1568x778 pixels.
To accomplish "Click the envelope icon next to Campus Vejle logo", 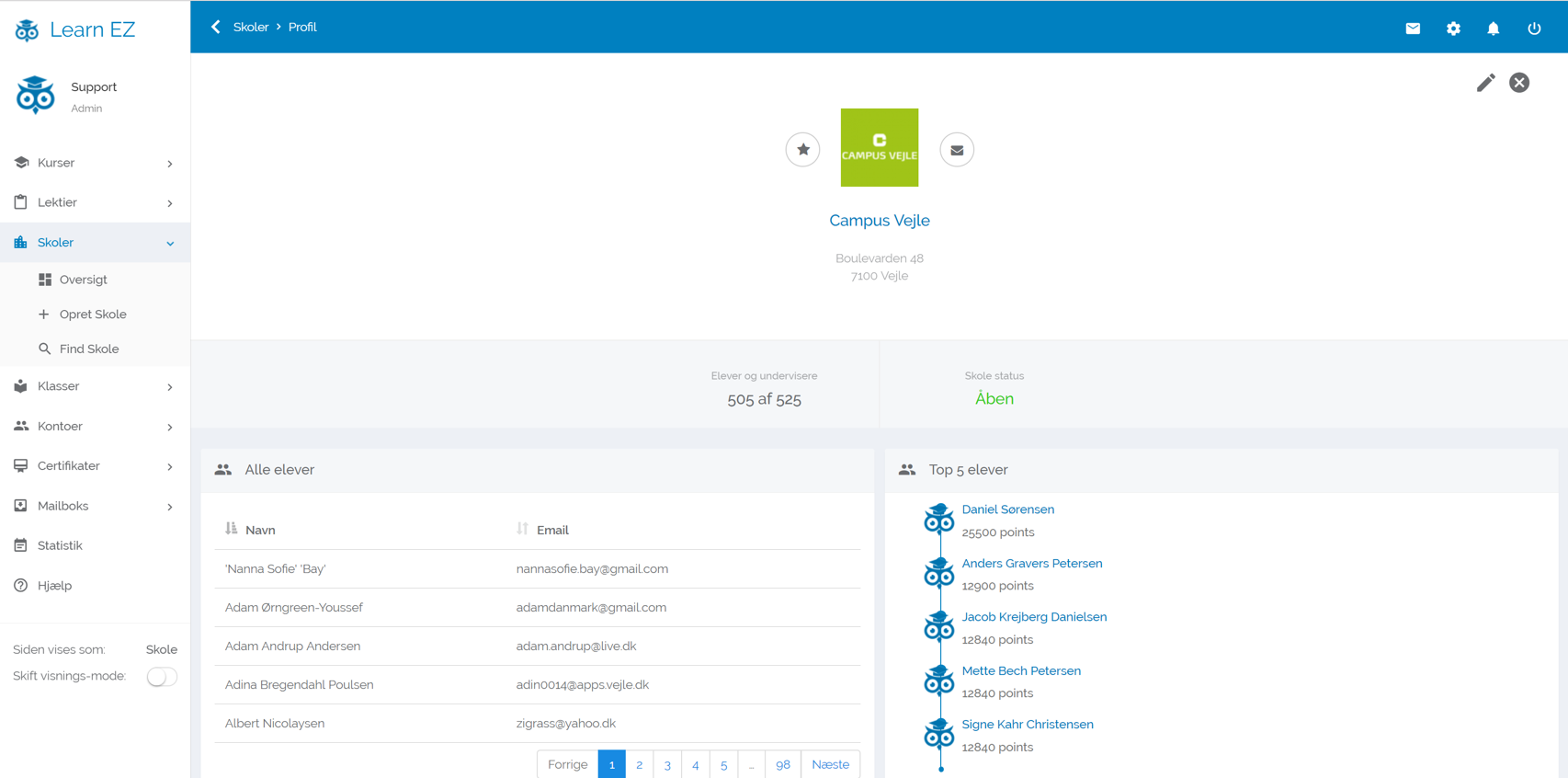I will pos(957,150).
